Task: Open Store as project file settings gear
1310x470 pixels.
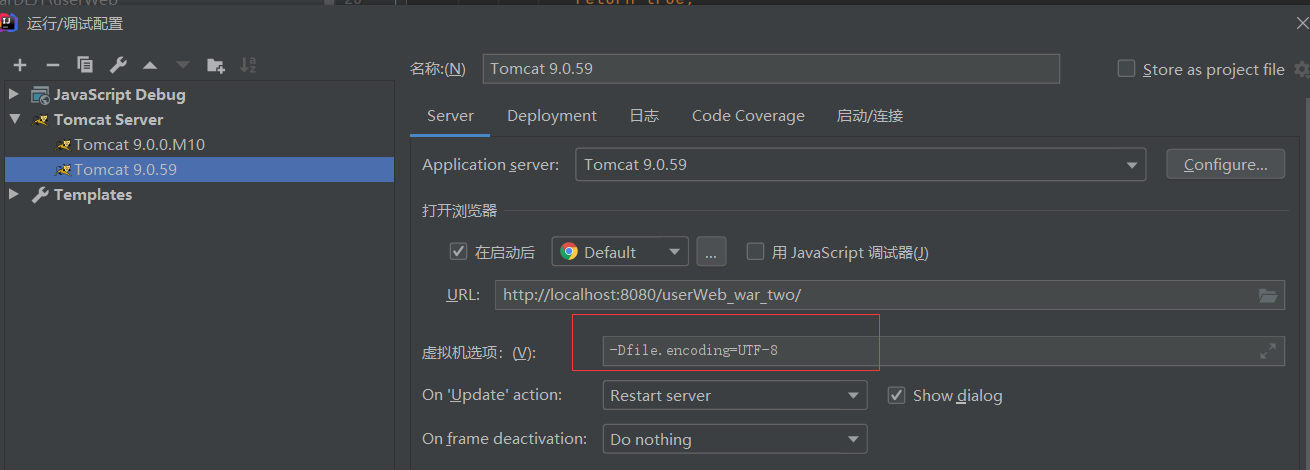Action: click(x=1301, y=69)
